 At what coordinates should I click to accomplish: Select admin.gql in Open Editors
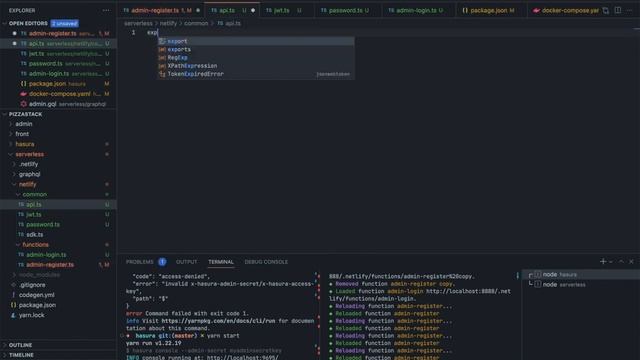pyautogui.click(x=58, y=104)
